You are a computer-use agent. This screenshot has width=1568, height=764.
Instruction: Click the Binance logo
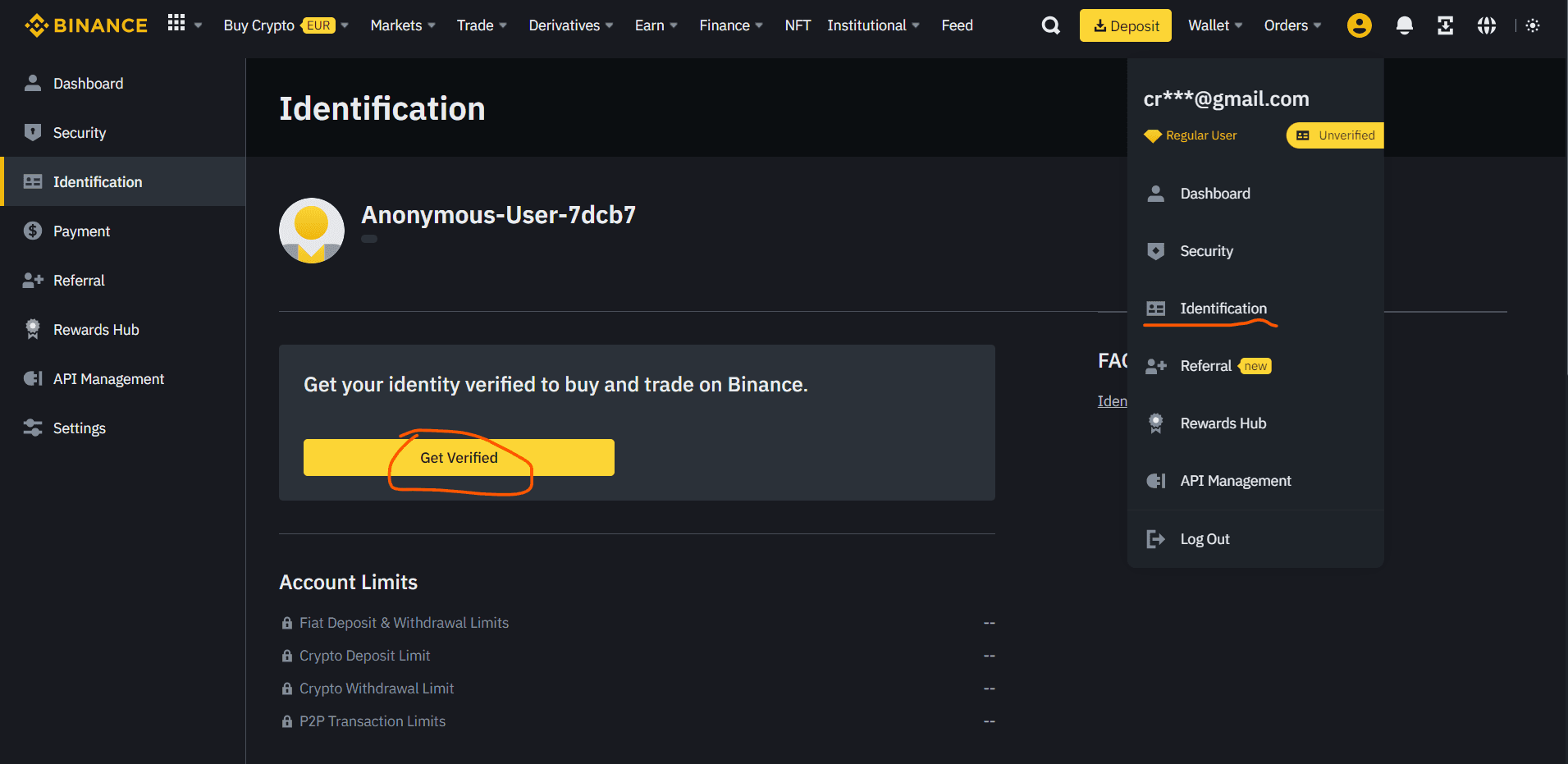tap(86, 25)
